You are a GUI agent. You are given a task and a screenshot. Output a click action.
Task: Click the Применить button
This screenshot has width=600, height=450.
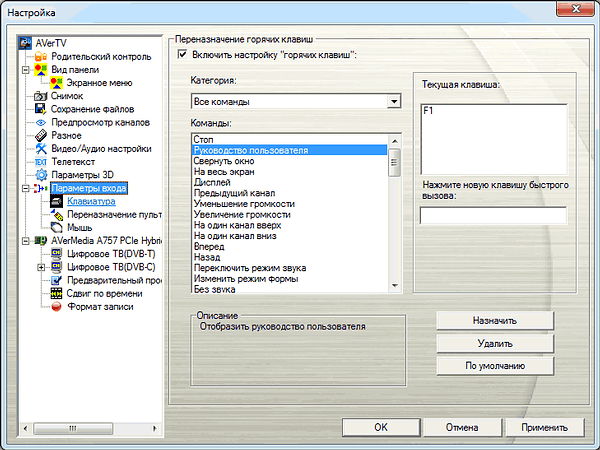pos(545,427)
